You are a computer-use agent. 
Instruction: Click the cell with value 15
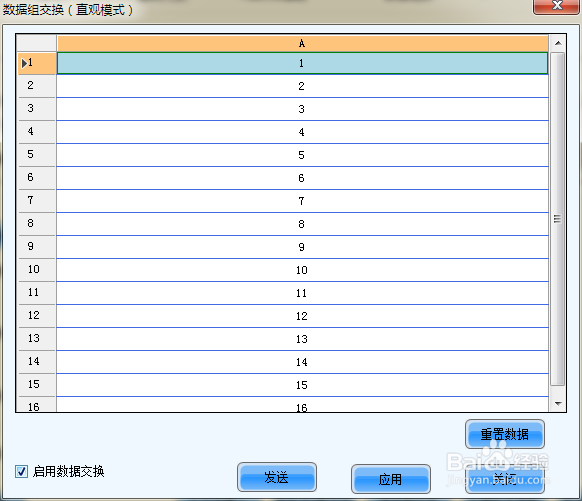click(x=303, y=385)
